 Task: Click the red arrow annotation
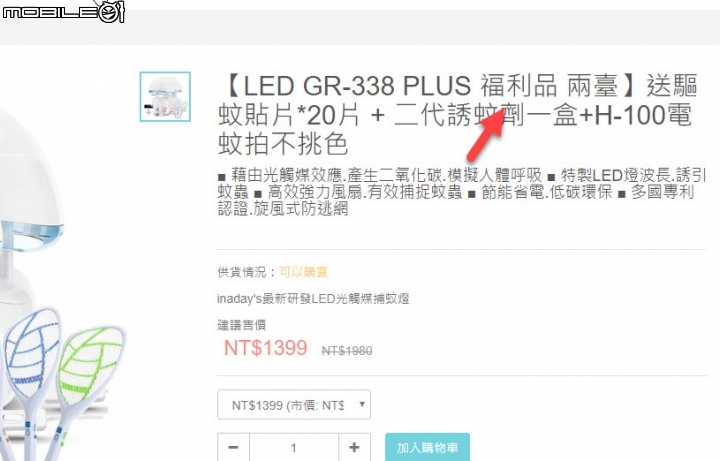[487, 136]
